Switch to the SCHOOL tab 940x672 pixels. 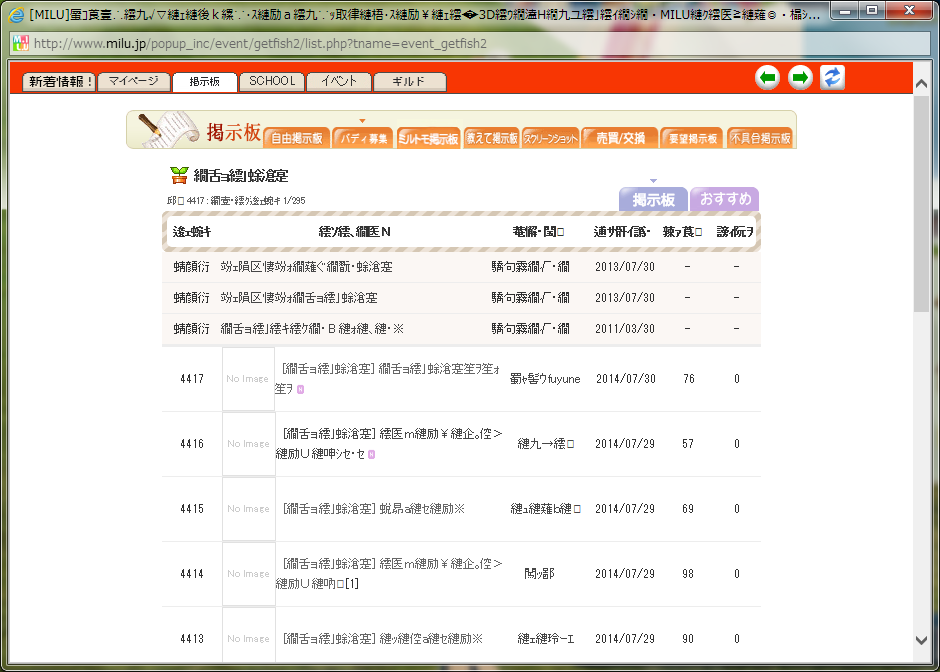(272, 82)
